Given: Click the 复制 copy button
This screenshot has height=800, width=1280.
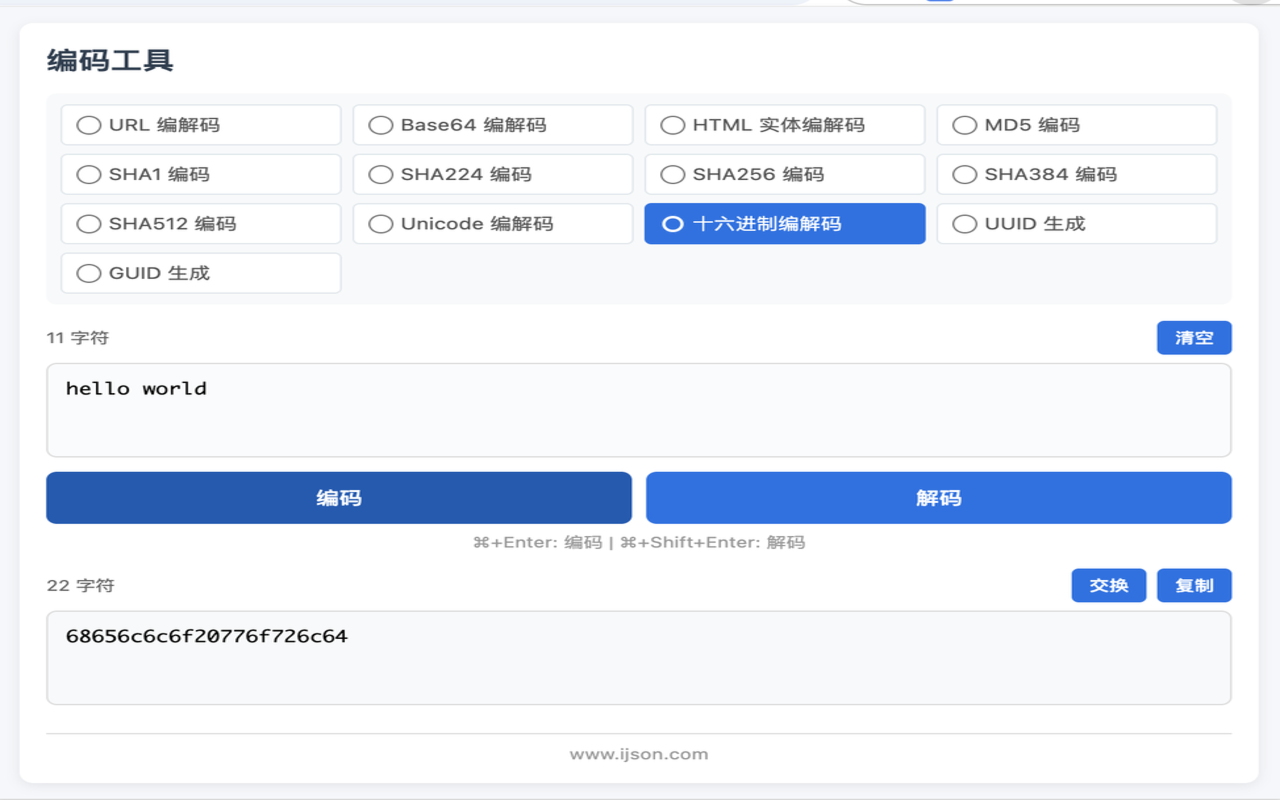Looking at the screenshot, I should (x=1194, y=586).
